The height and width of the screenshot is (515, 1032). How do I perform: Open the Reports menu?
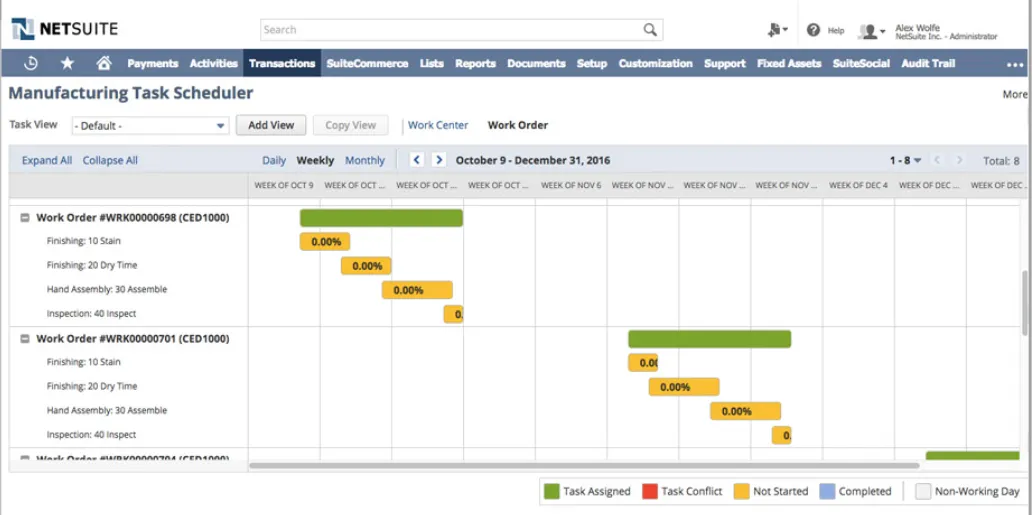[x=475, y=63]
